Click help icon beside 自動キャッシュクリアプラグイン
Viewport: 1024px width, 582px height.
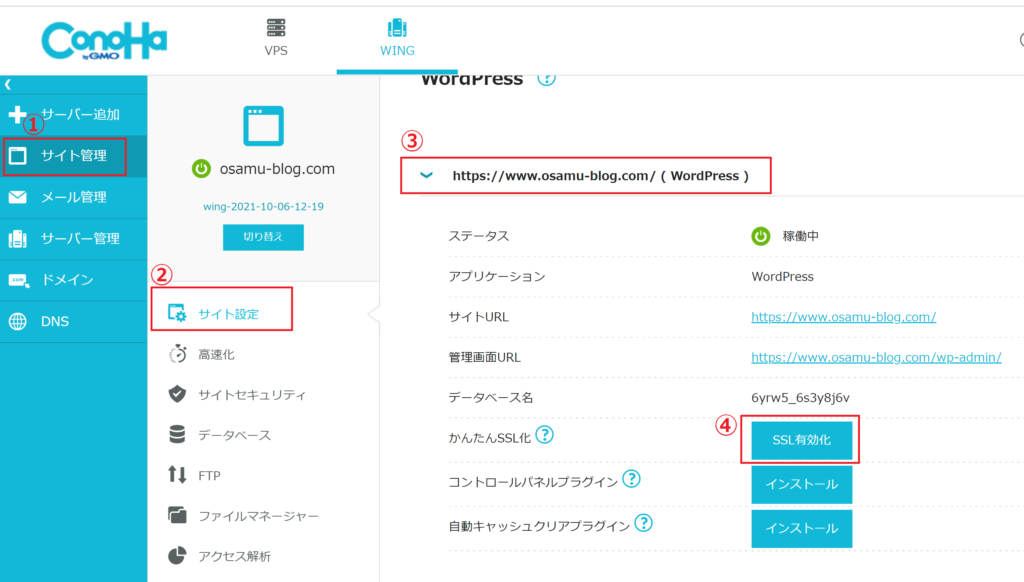click(643, 523)
